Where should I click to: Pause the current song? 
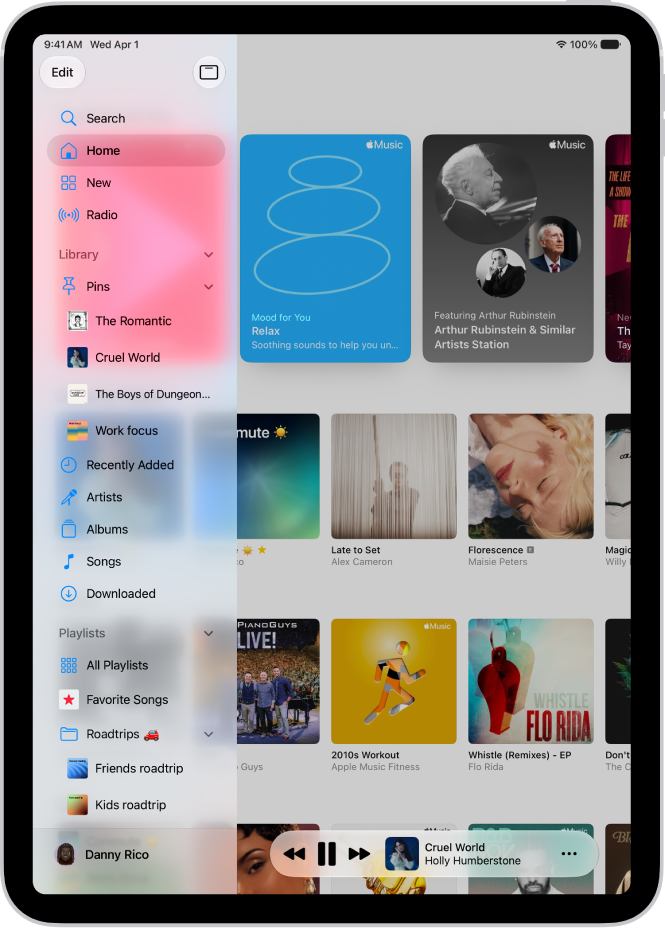tap(327, 854)
